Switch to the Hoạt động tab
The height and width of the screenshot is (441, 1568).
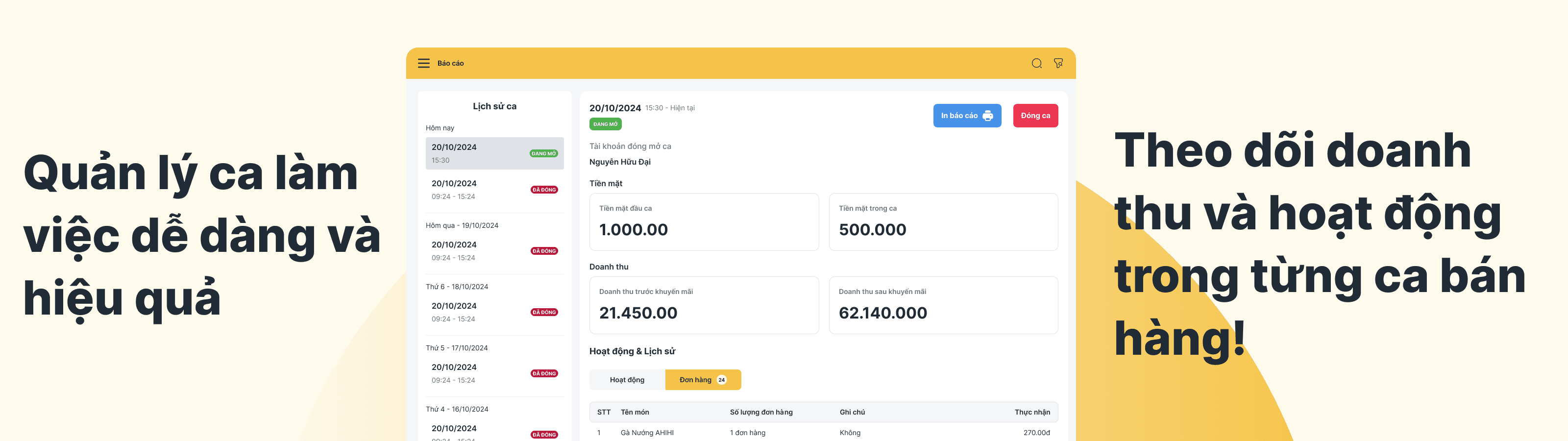[x=627, y=379]
